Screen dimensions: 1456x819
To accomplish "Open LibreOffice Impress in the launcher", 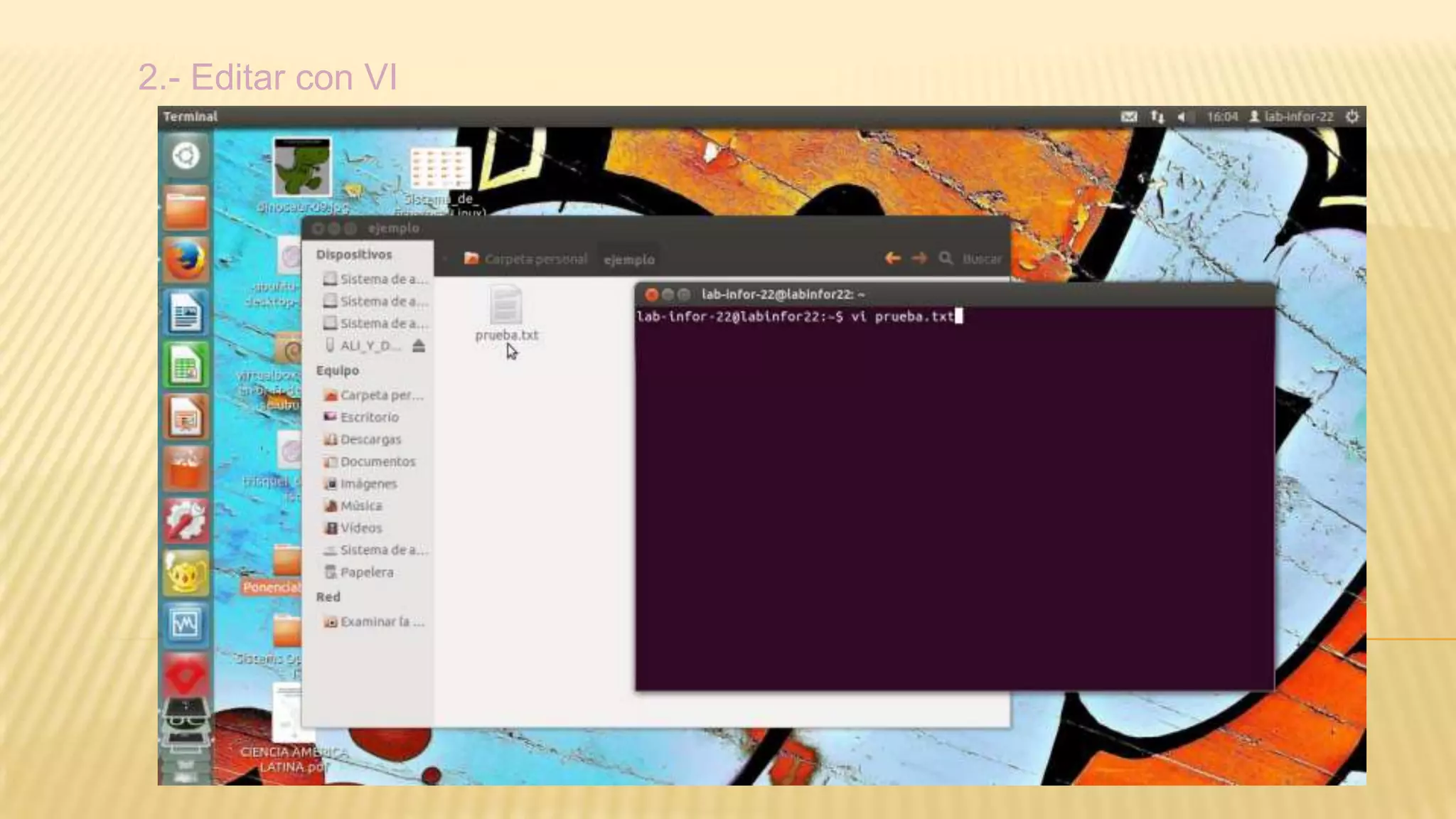I will [186, 417].
